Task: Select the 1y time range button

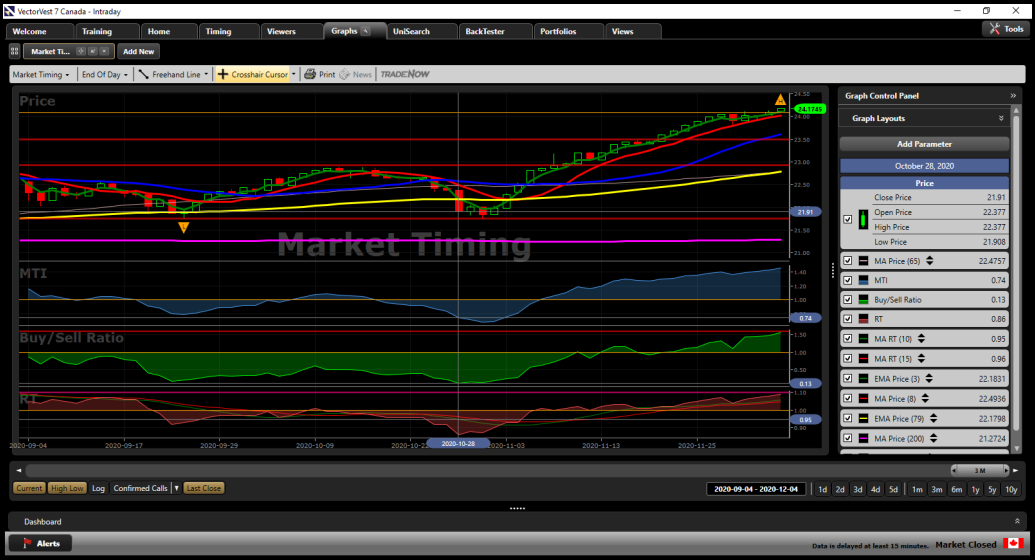Action: (975, 489)
